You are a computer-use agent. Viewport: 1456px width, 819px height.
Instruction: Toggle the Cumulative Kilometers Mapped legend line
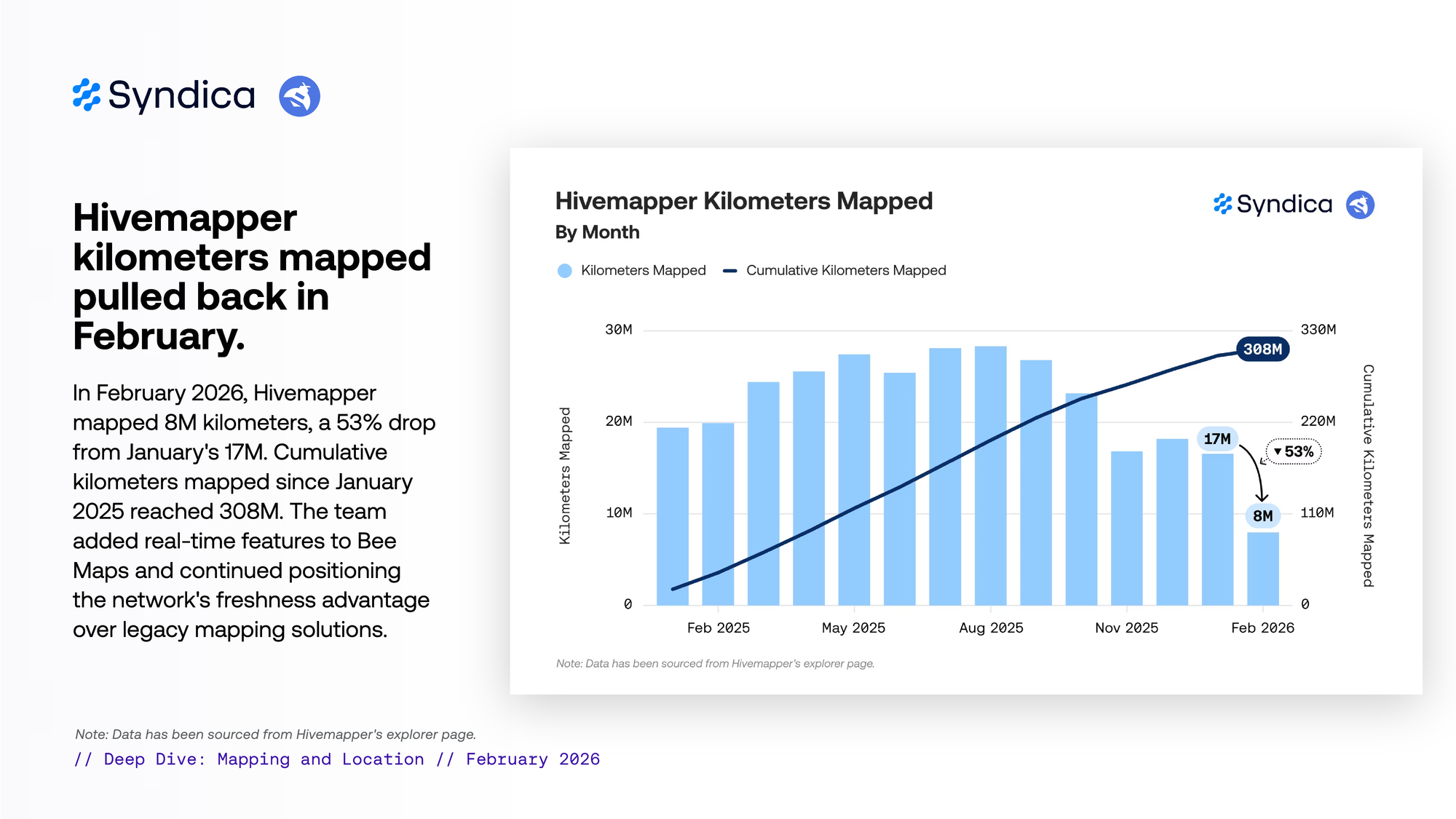click(x=730, y=271)
